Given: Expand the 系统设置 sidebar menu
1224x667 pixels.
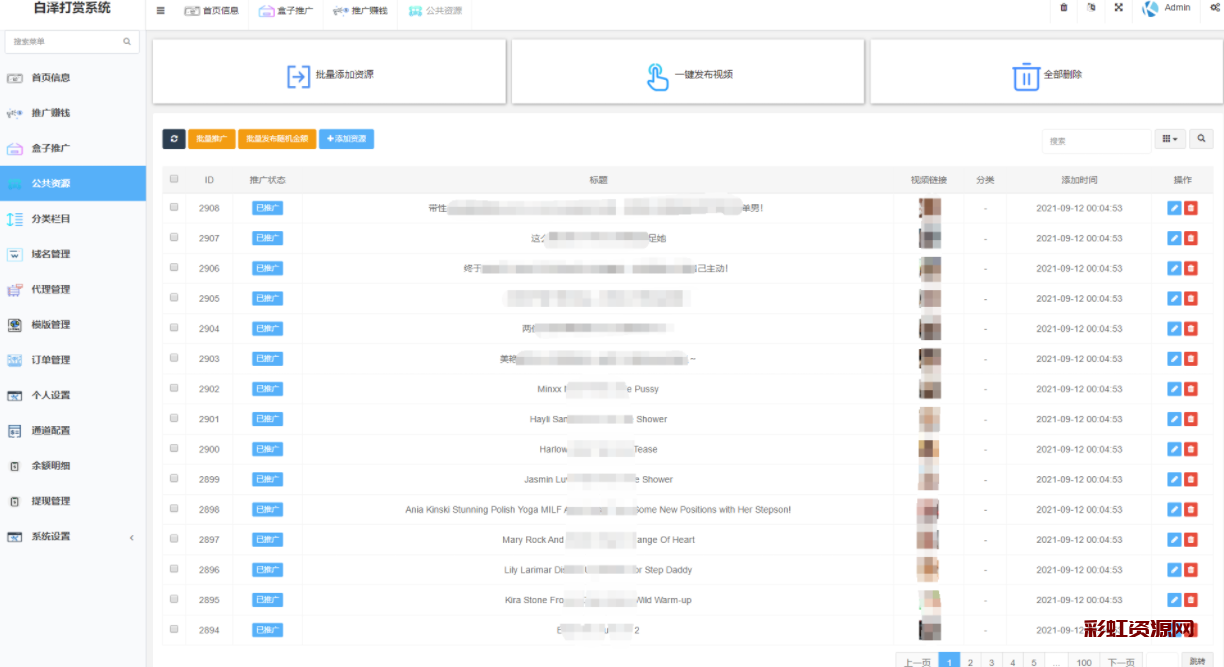Looking at the screenshot, I should point(72,537).
